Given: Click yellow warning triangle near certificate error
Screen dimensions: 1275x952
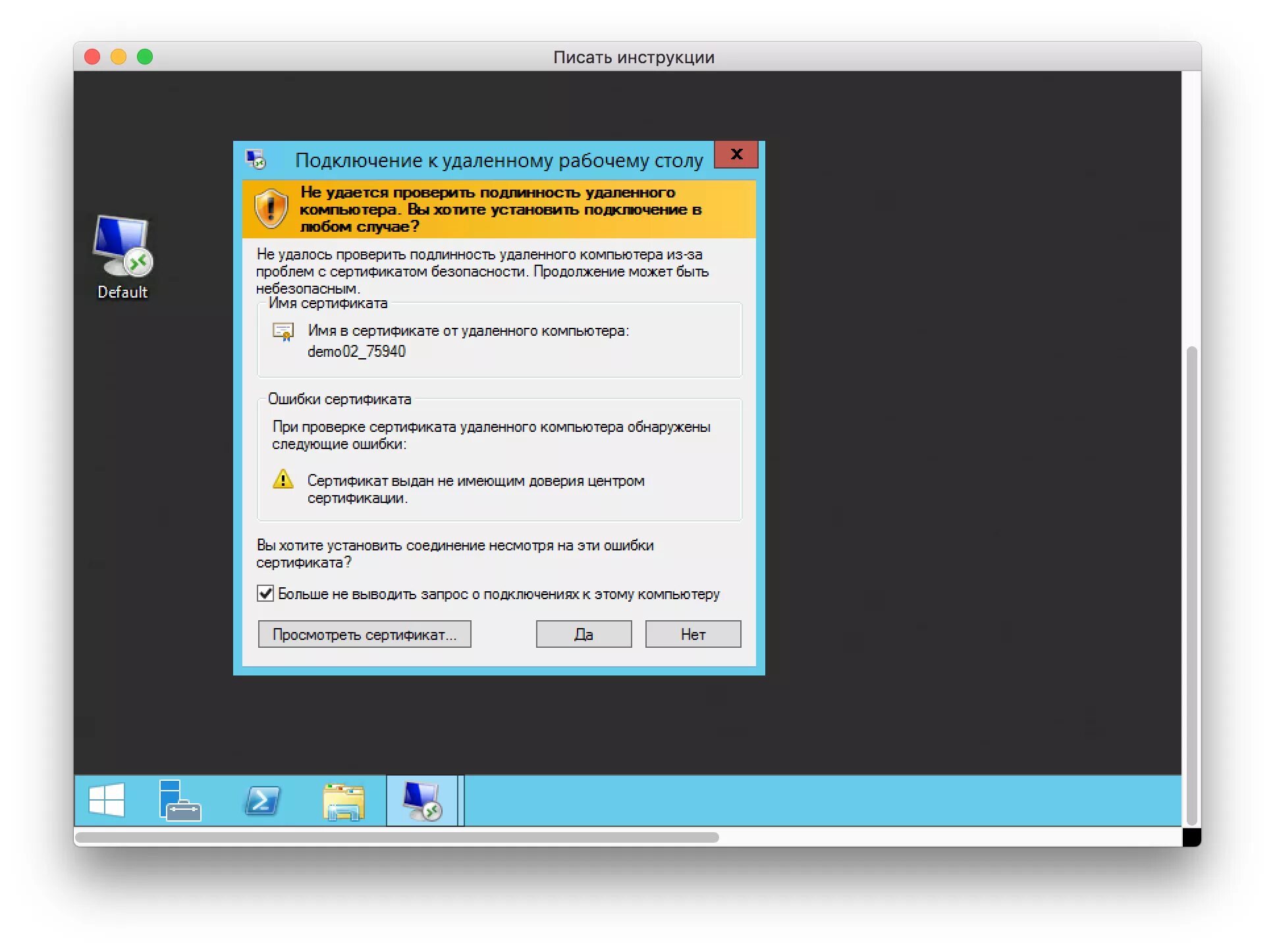Looking at the screenshot, I should [x=283, y=479].
